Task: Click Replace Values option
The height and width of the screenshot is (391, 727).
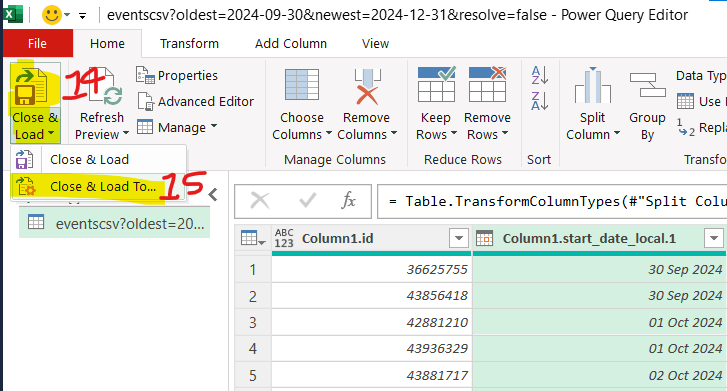Action: [701, 127]
